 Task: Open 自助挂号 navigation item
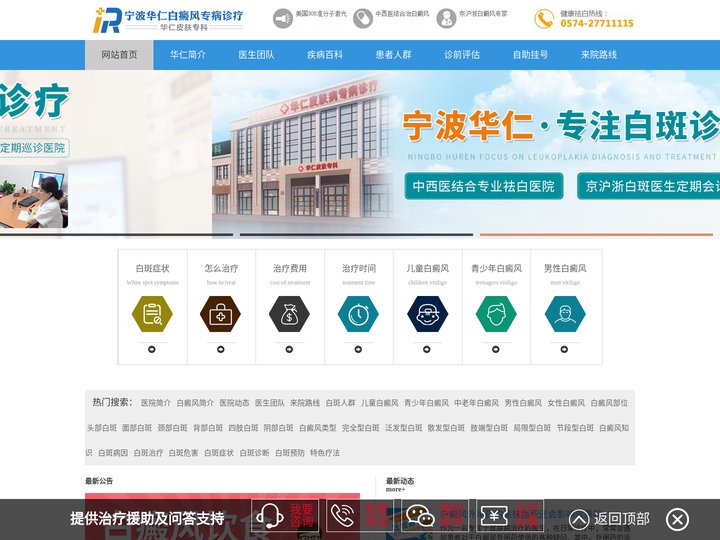[x=530, y=55]
